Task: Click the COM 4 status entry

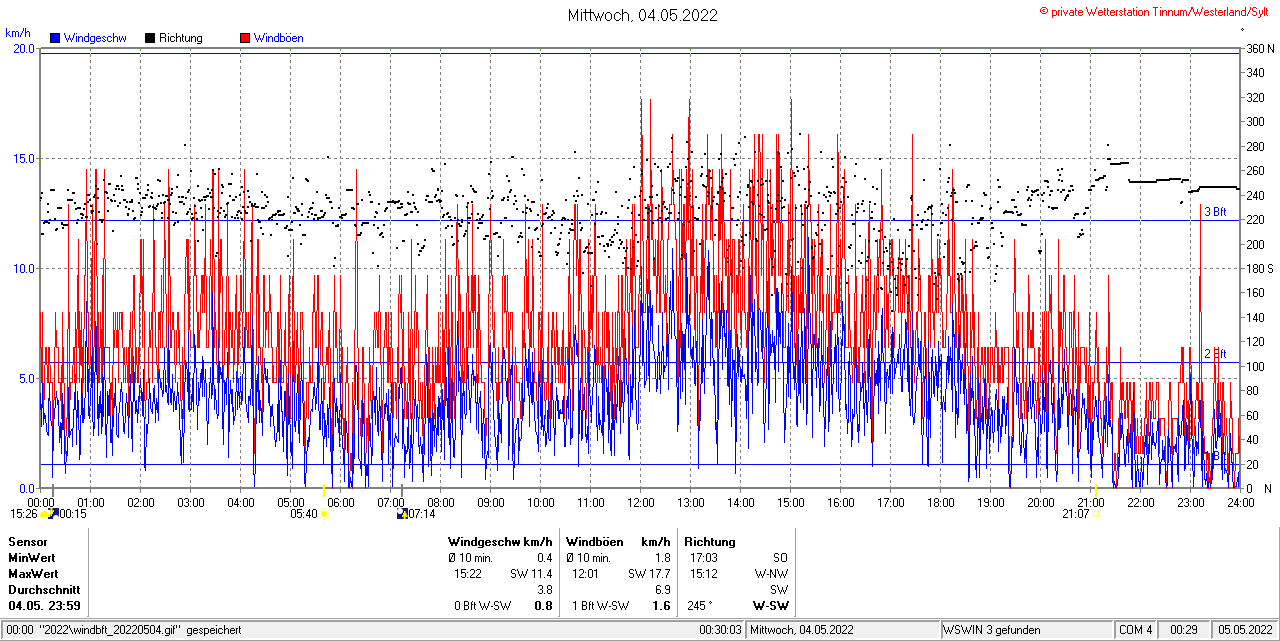Action: tap(1136, 630)
